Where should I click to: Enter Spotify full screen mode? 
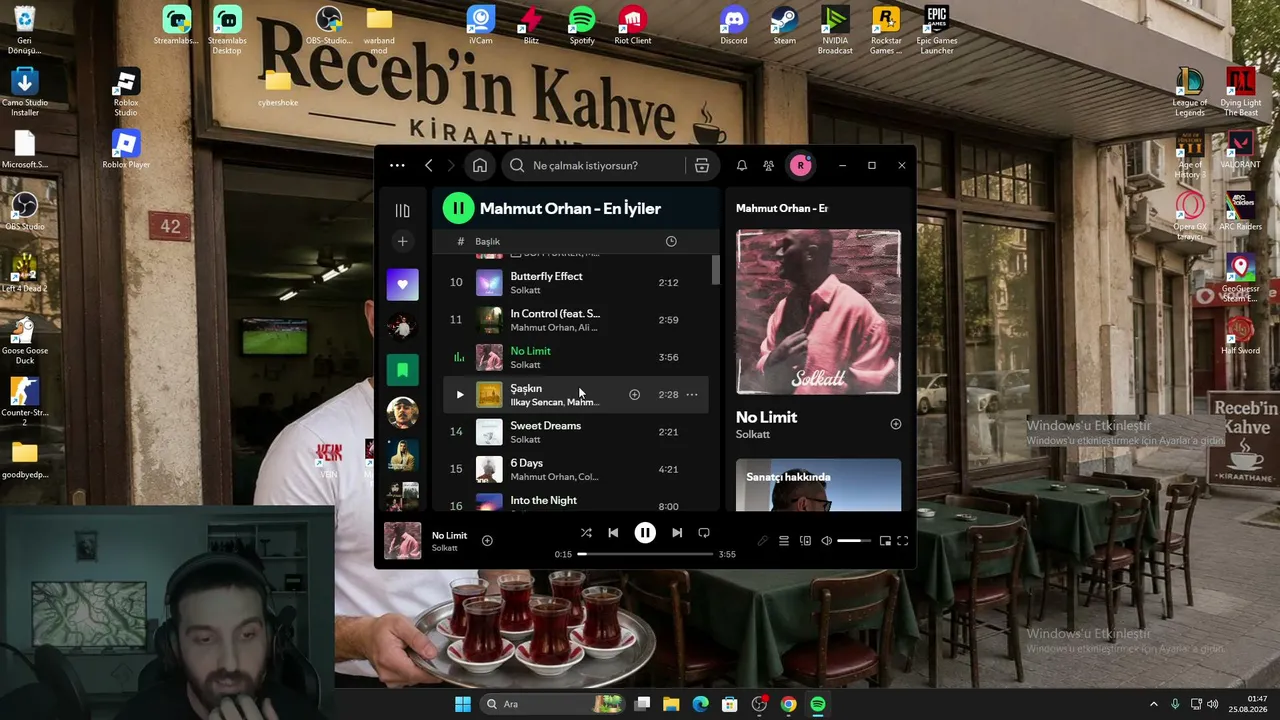pyautogui.click(x=902, y=541)
